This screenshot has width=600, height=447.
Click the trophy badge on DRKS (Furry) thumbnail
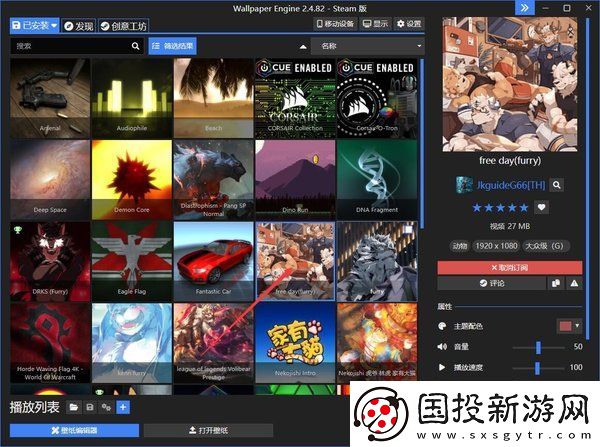[18, 230]
